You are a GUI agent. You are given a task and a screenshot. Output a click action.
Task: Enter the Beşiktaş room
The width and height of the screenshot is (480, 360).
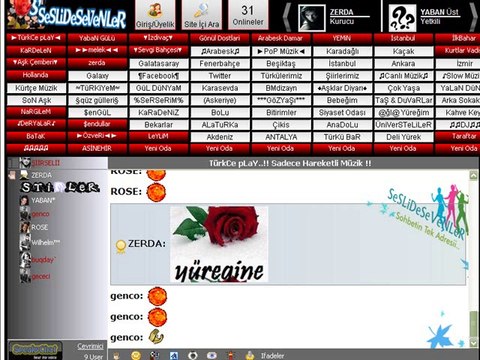tap(281, 63)
